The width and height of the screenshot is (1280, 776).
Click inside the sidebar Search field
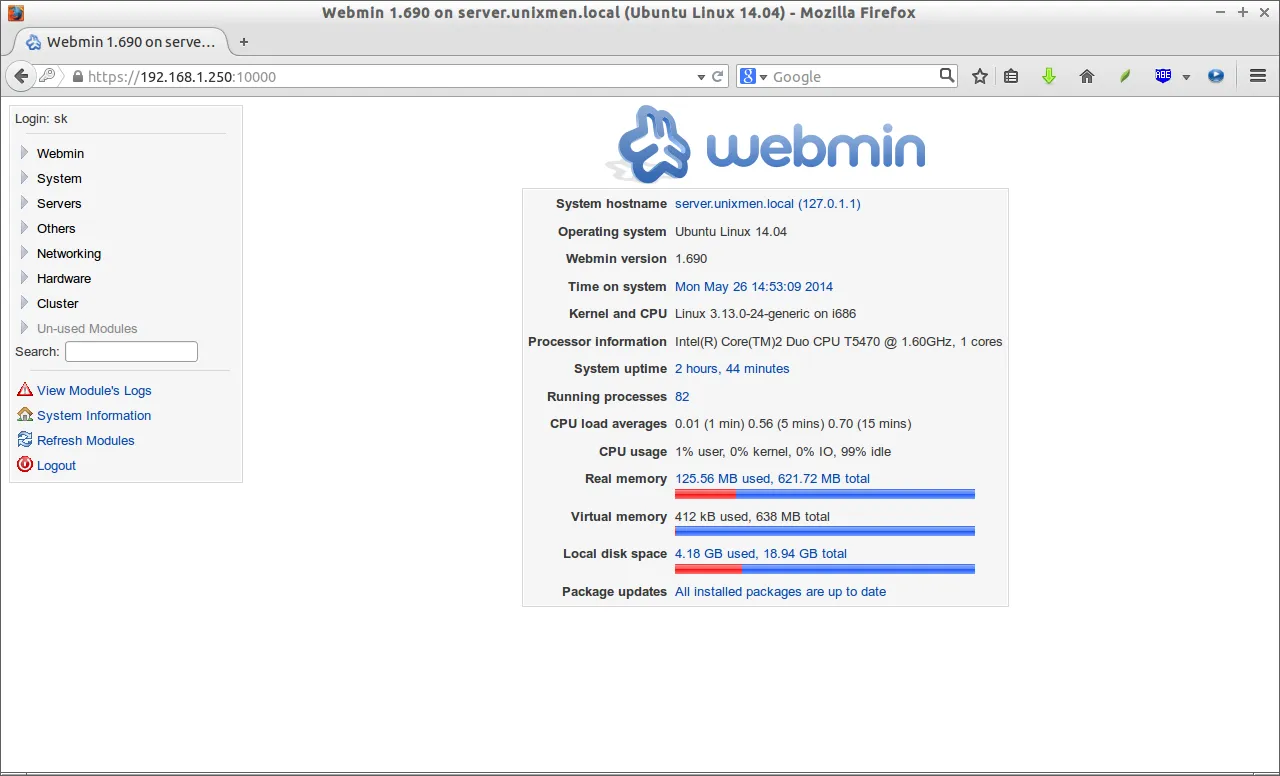tap(131, 351)
